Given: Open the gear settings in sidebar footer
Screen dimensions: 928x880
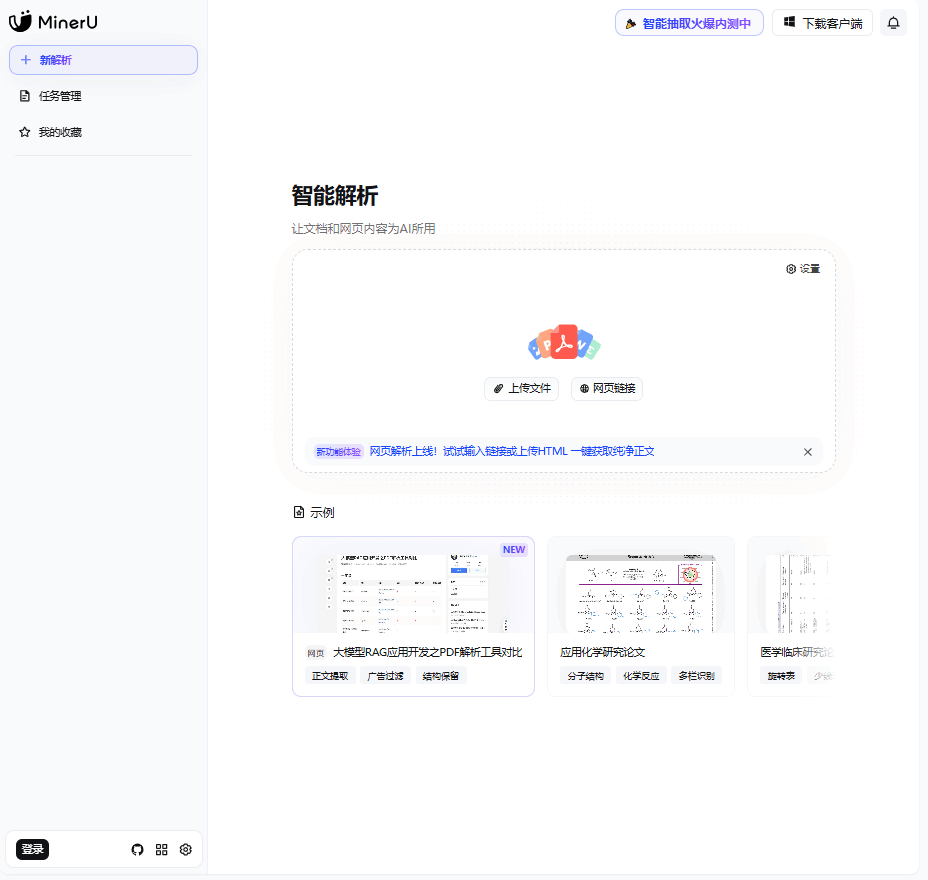Looking at the screenshot, I should [x=186, y=849].
